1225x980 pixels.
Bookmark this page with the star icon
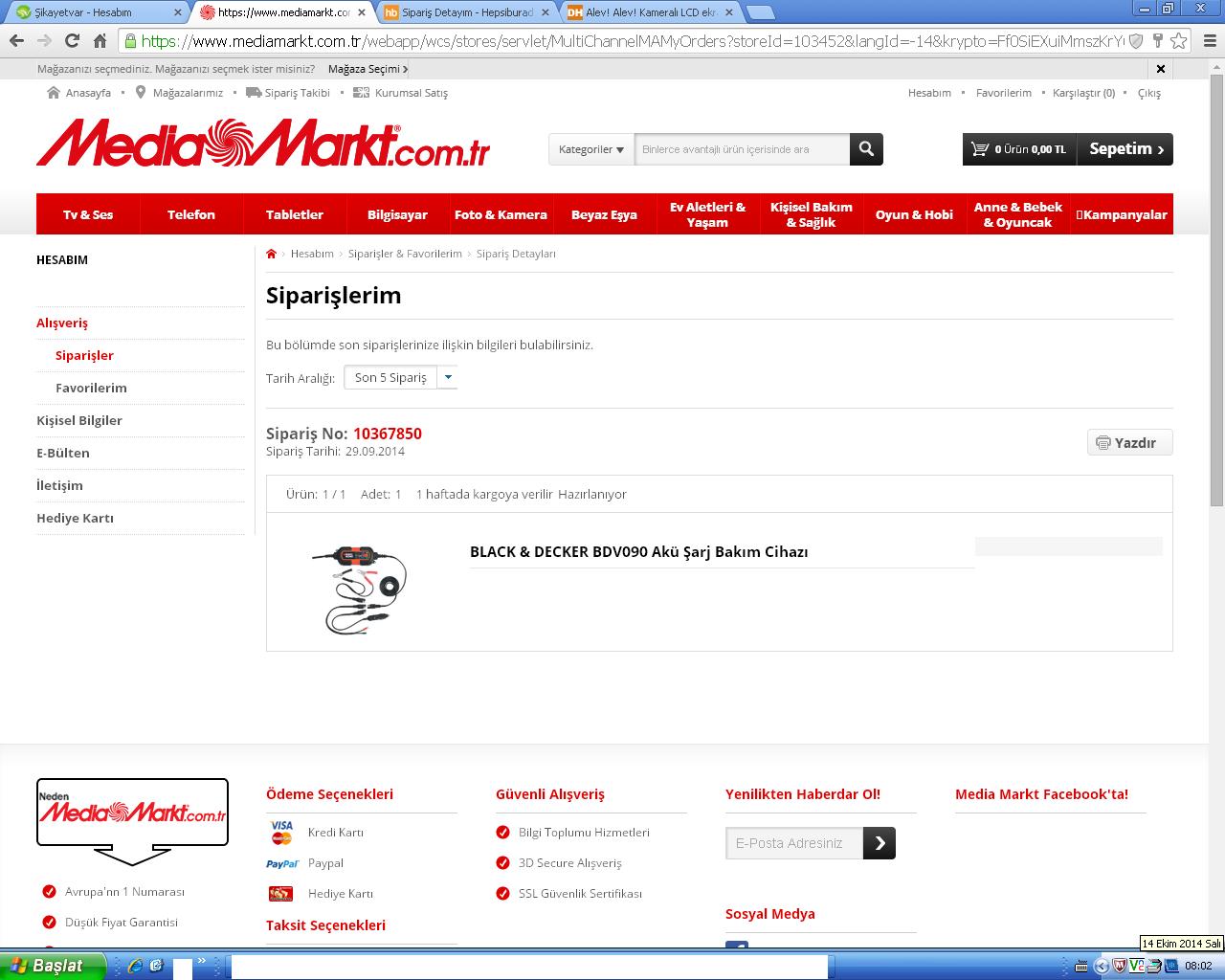(1179, 40)
